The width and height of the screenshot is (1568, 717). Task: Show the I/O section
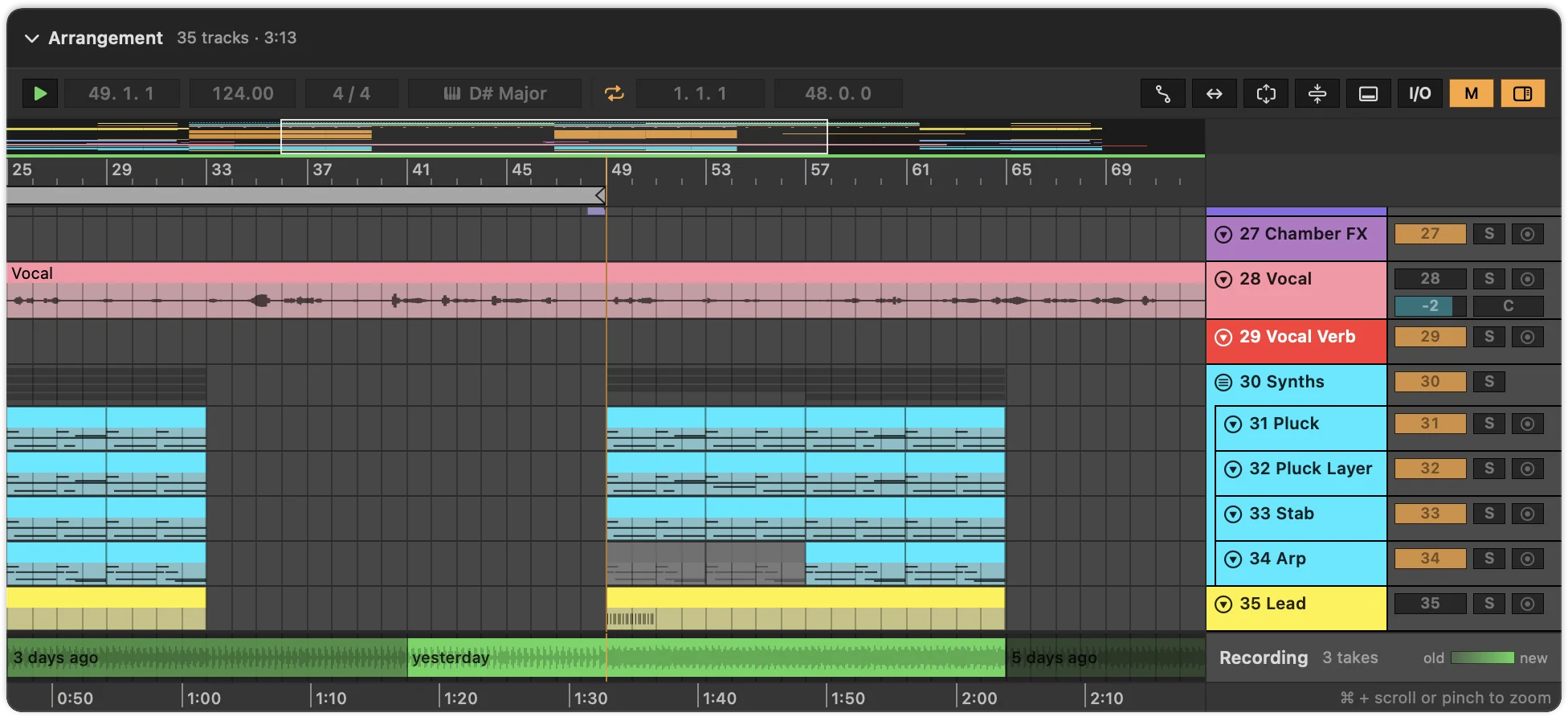click(1419, 93)
